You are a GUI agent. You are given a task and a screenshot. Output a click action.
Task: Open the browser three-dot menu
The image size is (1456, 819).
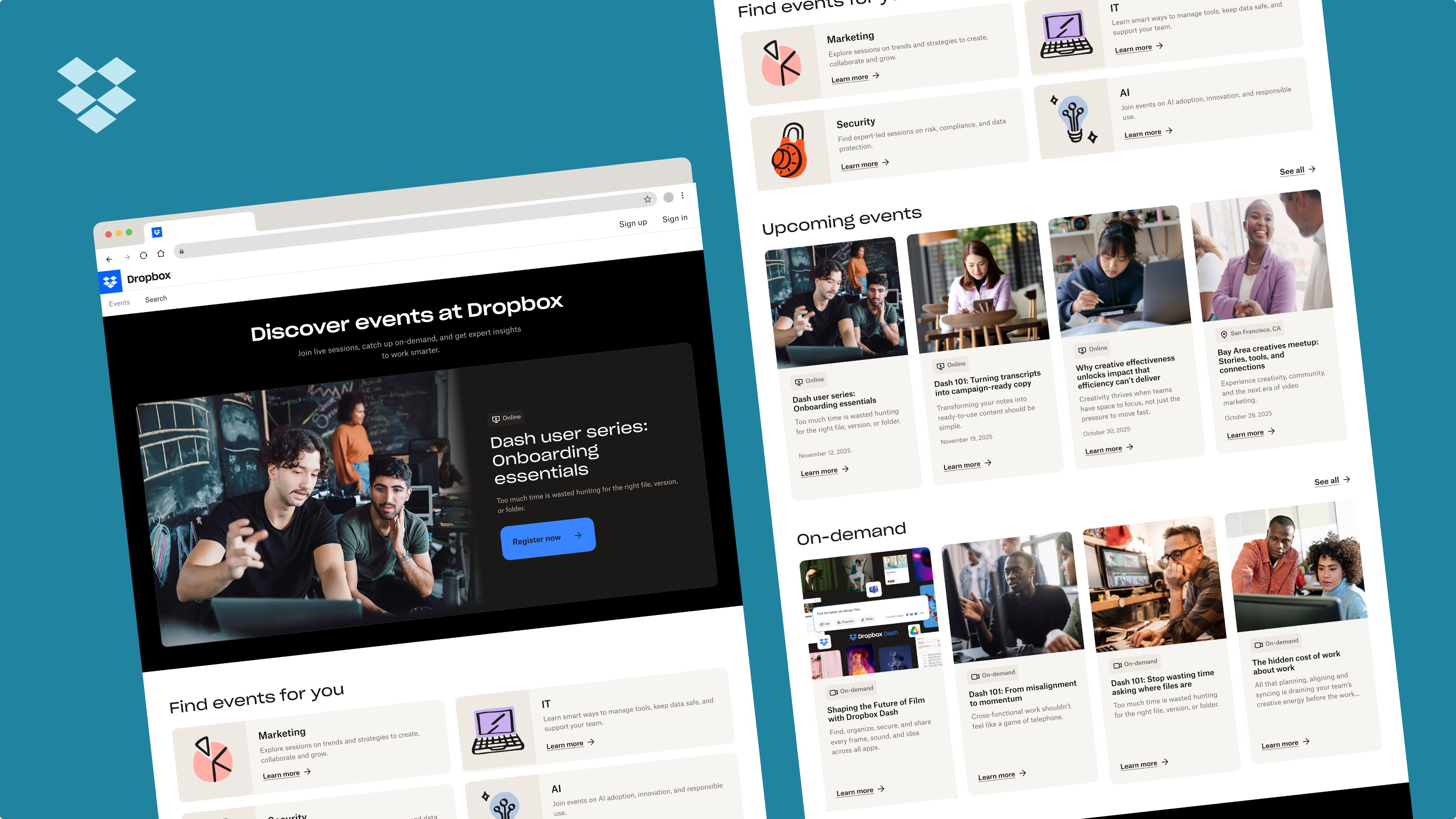683,195
